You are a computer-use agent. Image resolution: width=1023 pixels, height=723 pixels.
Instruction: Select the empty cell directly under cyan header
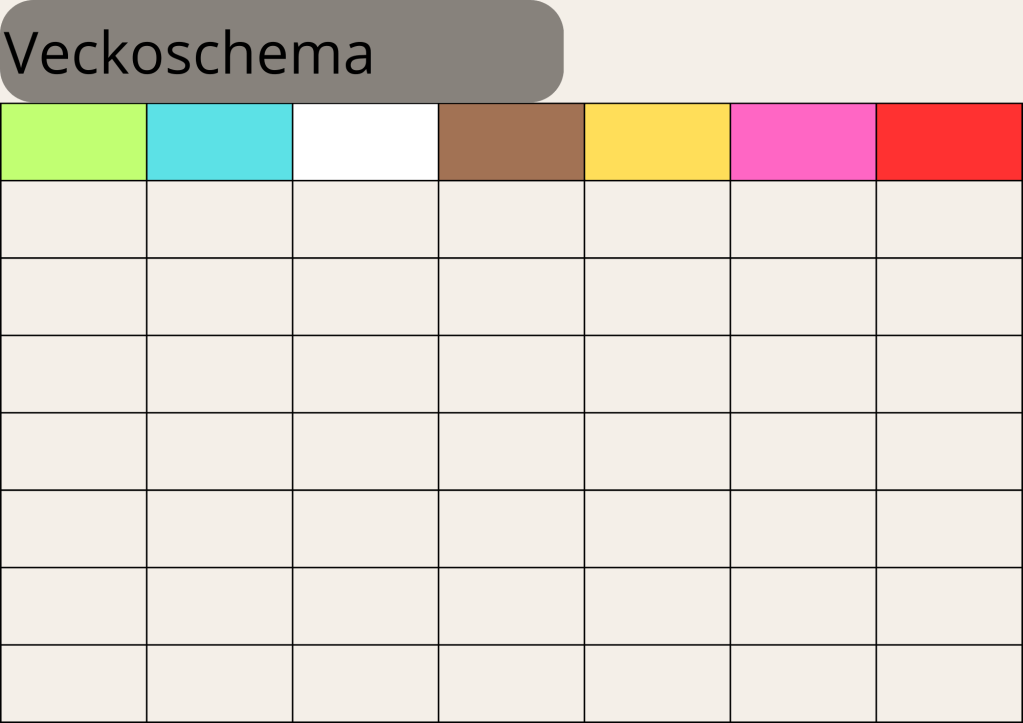tap(220, 220)
